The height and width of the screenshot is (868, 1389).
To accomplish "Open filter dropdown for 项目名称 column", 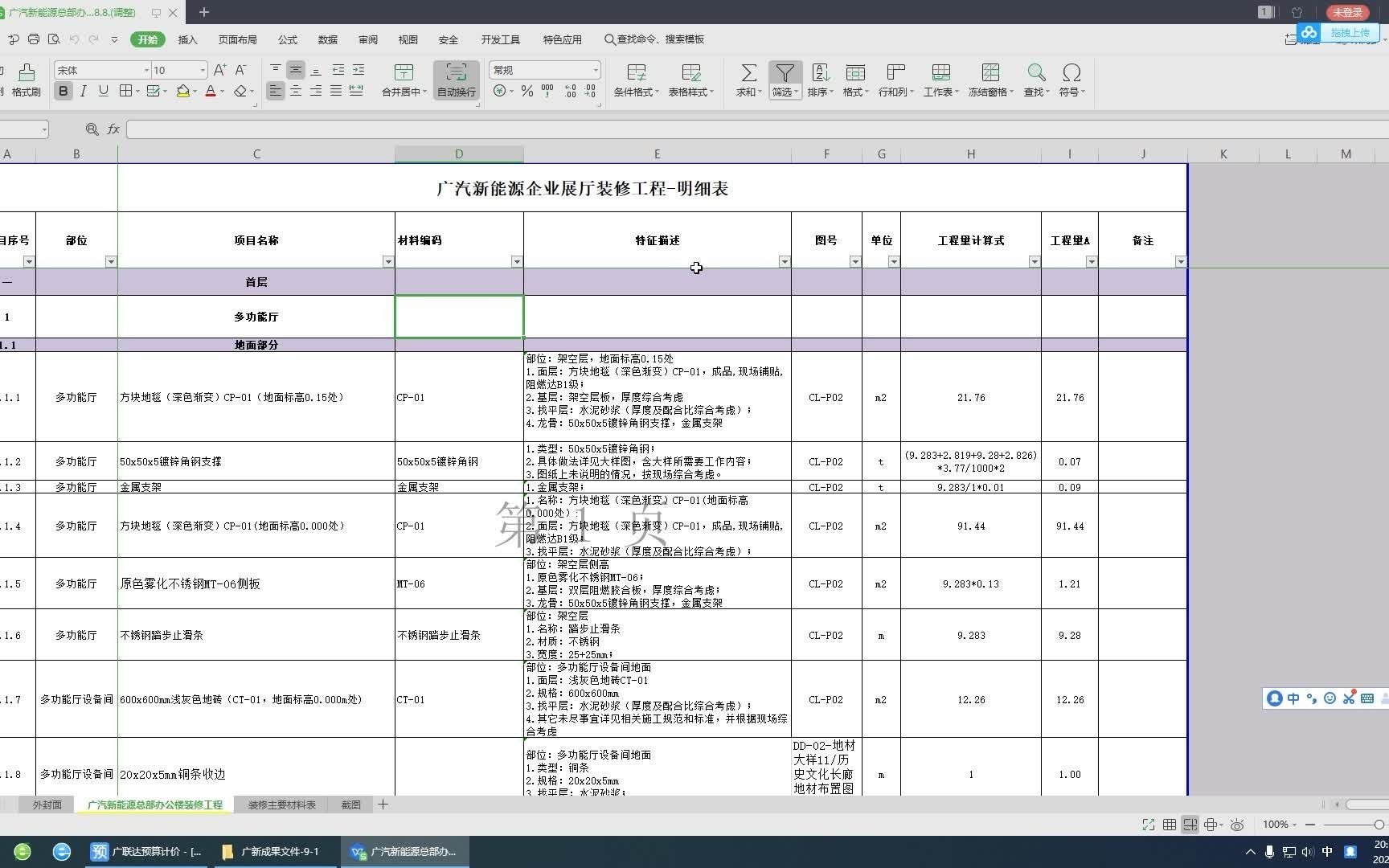I will point(388,262).
